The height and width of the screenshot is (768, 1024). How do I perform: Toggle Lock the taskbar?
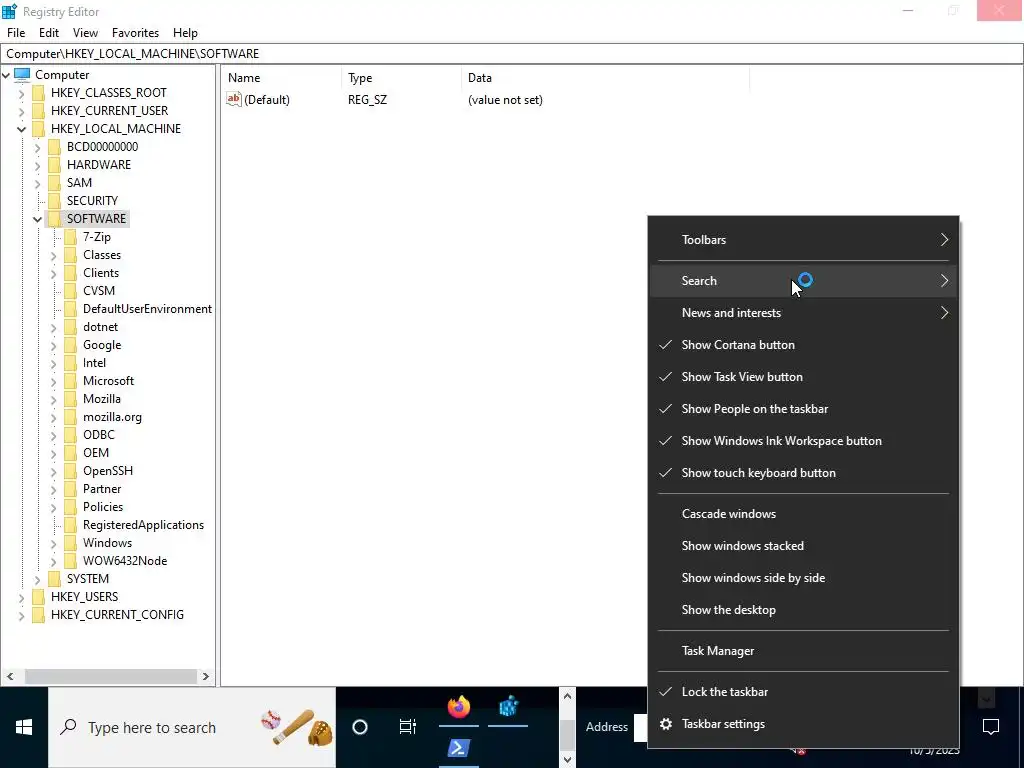point(803,692)
